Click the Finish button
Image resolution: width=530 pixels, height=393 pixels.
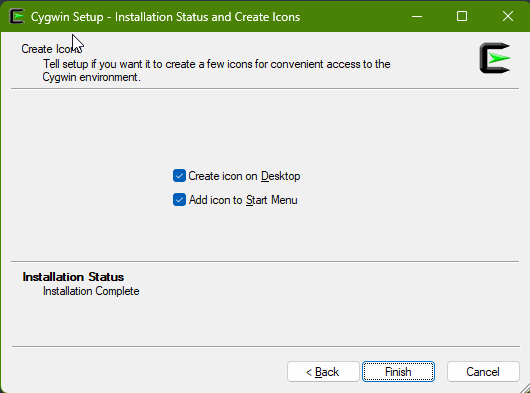(398, 372)
